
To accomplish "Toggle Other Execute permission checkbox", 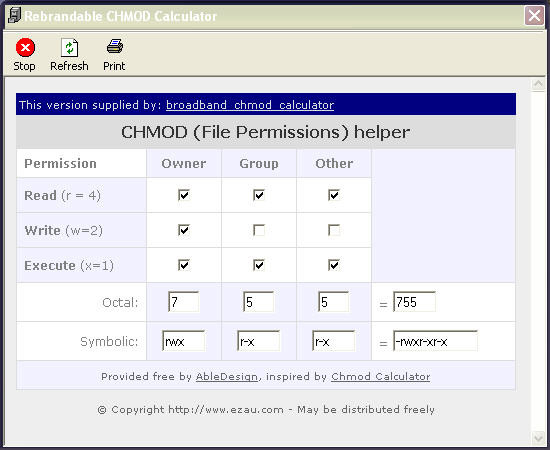I will pyautogui.click(x=334, y=265).
